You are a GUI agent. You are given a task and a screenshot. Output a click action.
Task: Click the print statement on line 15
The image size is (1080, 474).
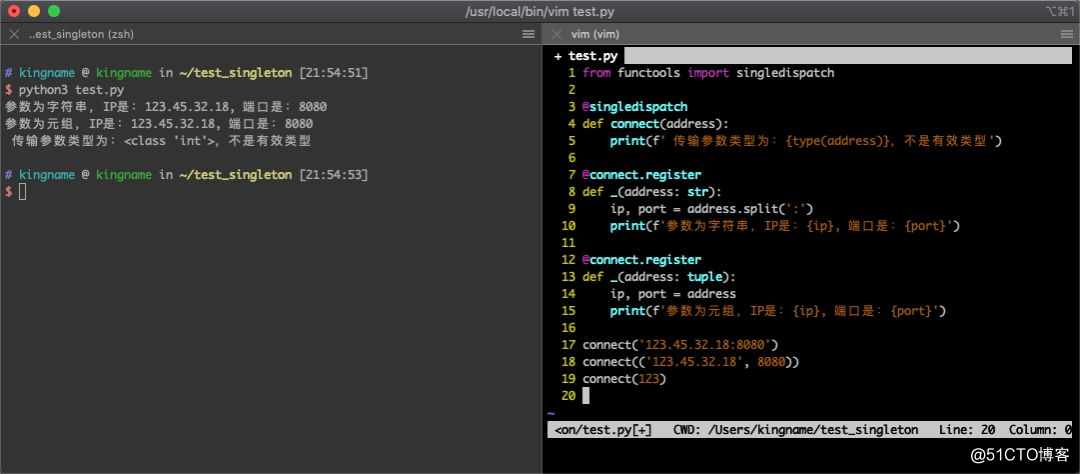point(778,311)
